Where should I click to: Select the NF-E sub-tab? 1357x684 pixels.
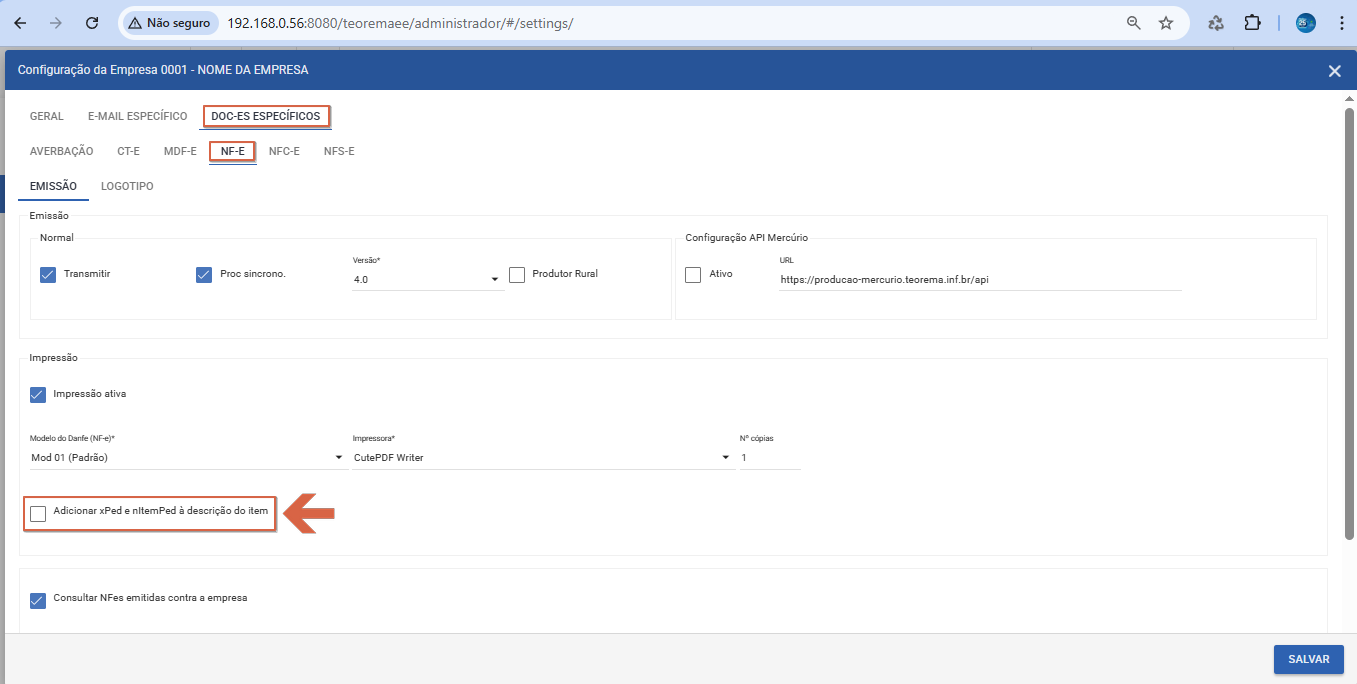pyautogui.click(x=233, y=151)
